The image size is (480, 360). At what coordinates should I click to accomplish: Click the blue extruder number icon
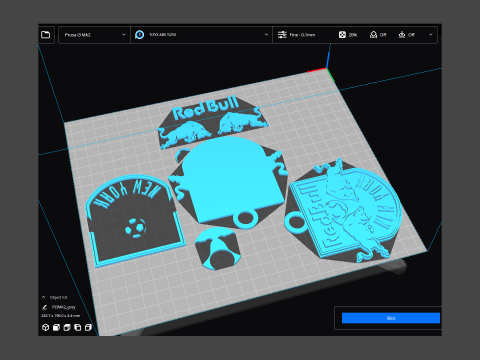tap(140, 35)
